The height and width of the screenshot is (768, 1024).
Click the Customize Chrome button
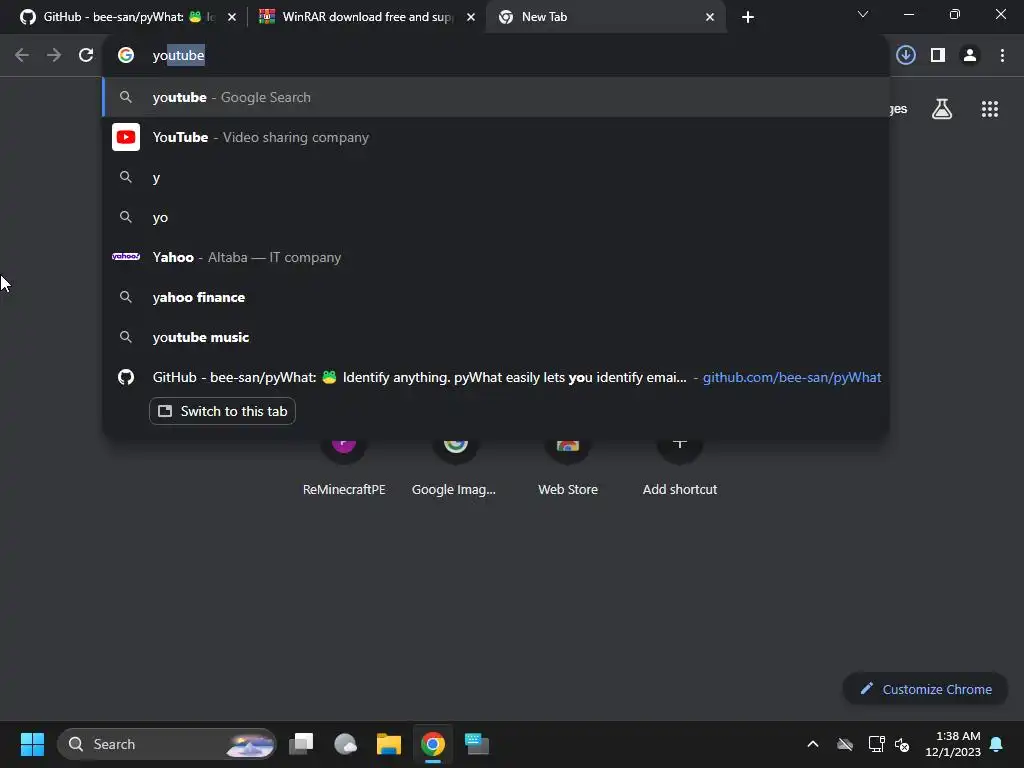tap(925, 689)
